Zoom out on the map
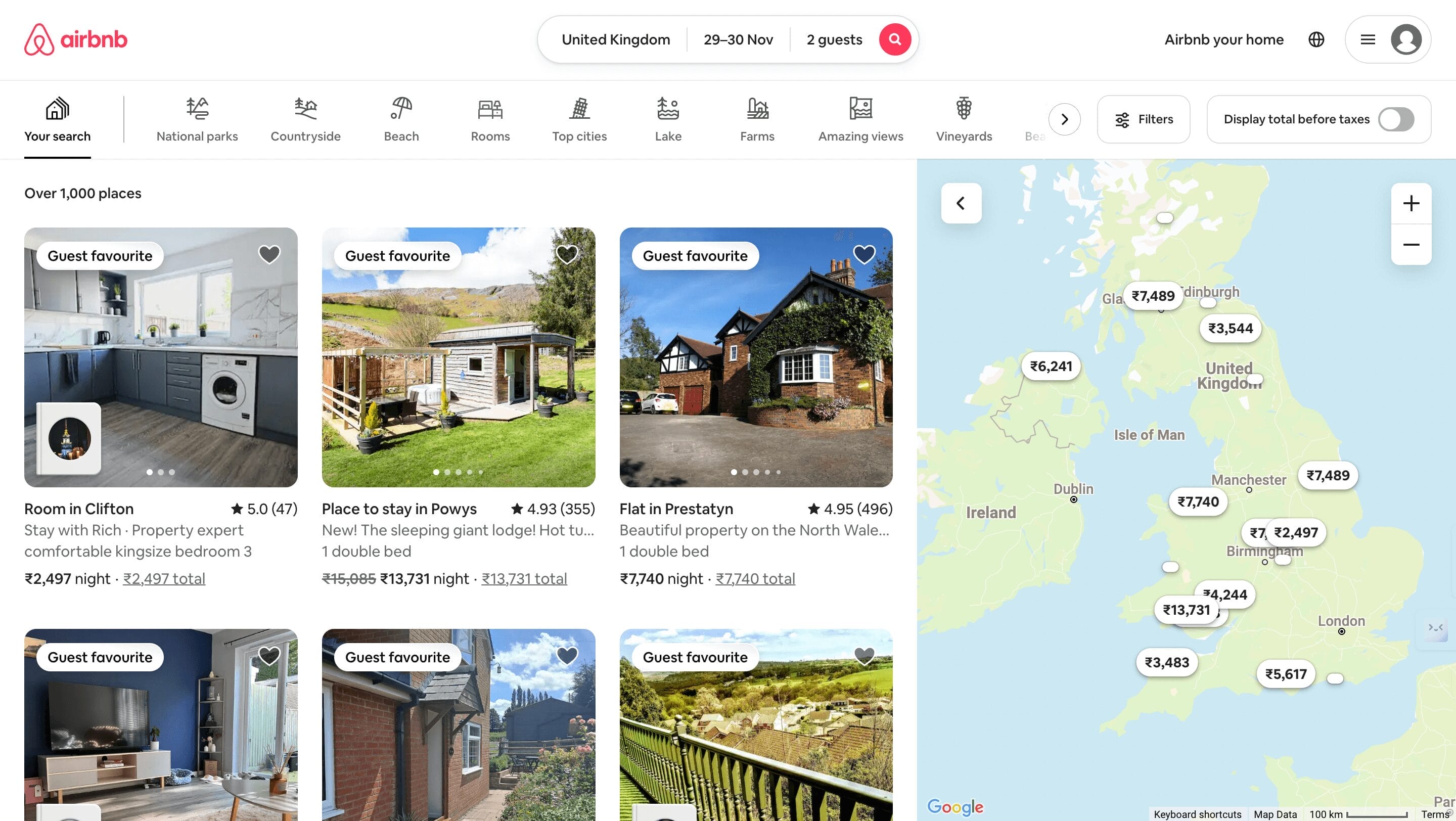The height and width of the screenshot is (821, 1456). [x=1411, y=245]
